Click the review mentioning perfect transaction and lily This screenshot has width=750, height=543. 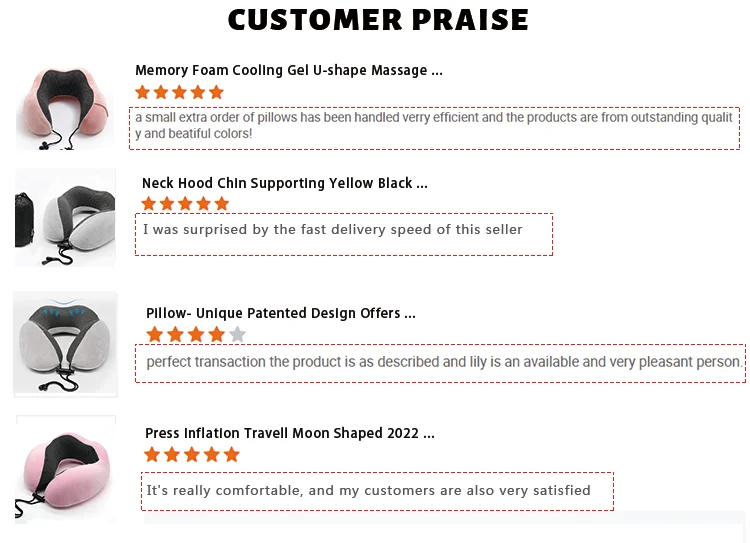pos(440,362)
